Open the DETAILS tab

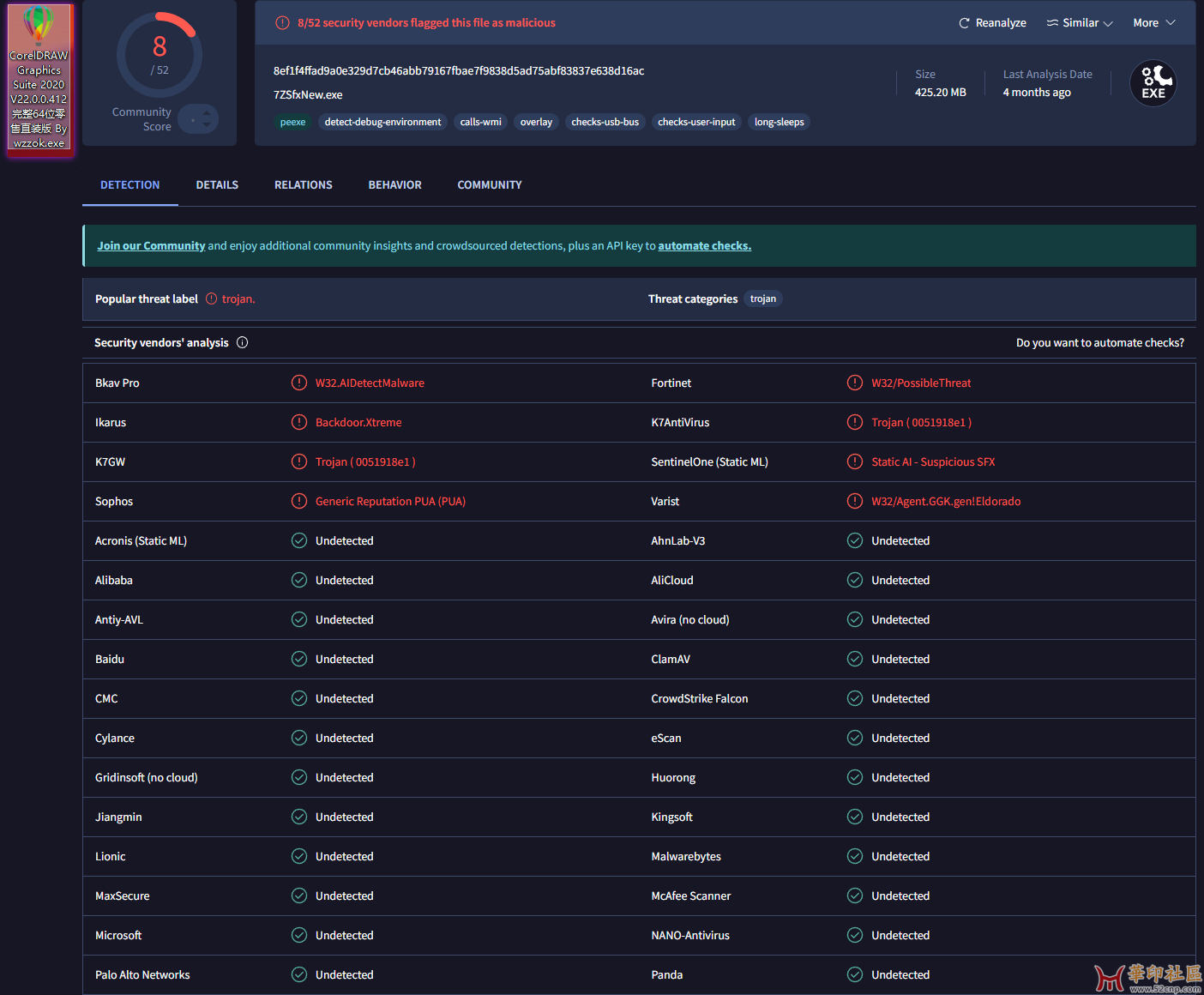coord(217,184)
